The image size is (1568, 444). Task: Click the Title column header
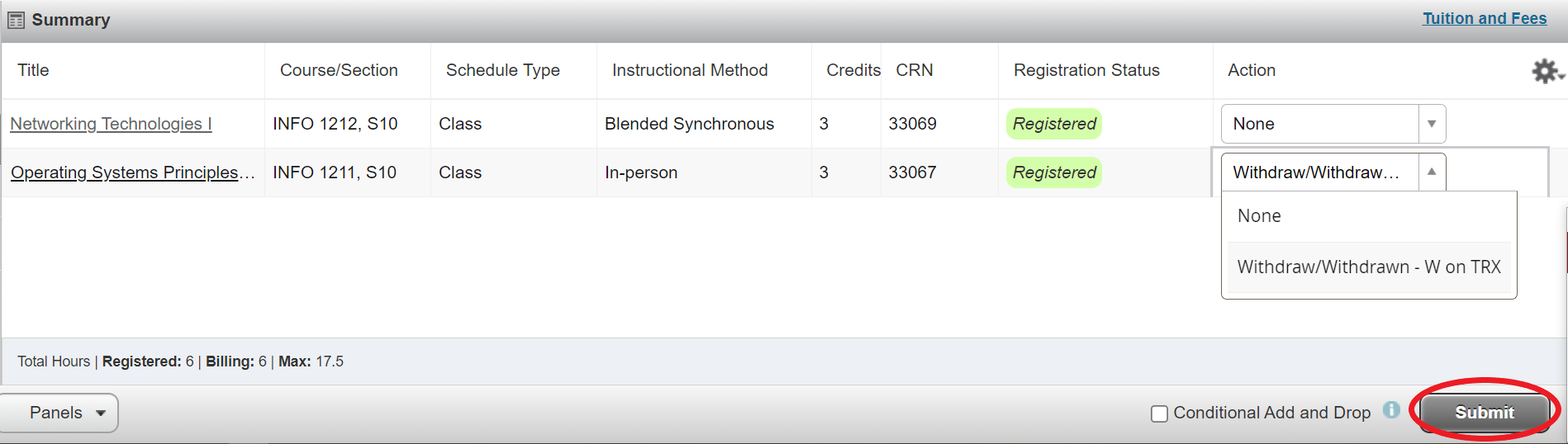(33, 70)
